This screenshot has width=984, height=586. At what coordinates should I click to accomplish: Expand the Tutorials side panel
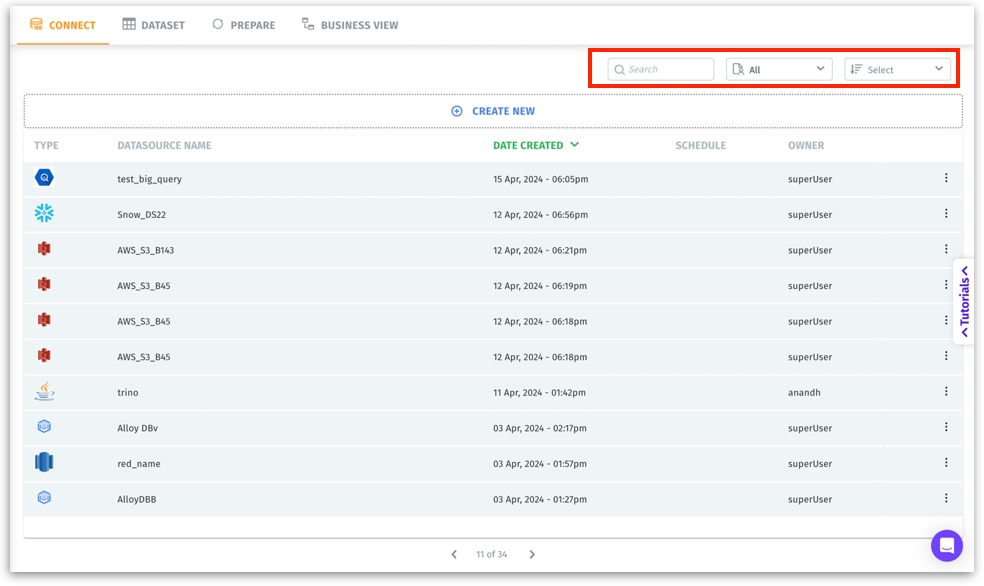tap(964, 301)
